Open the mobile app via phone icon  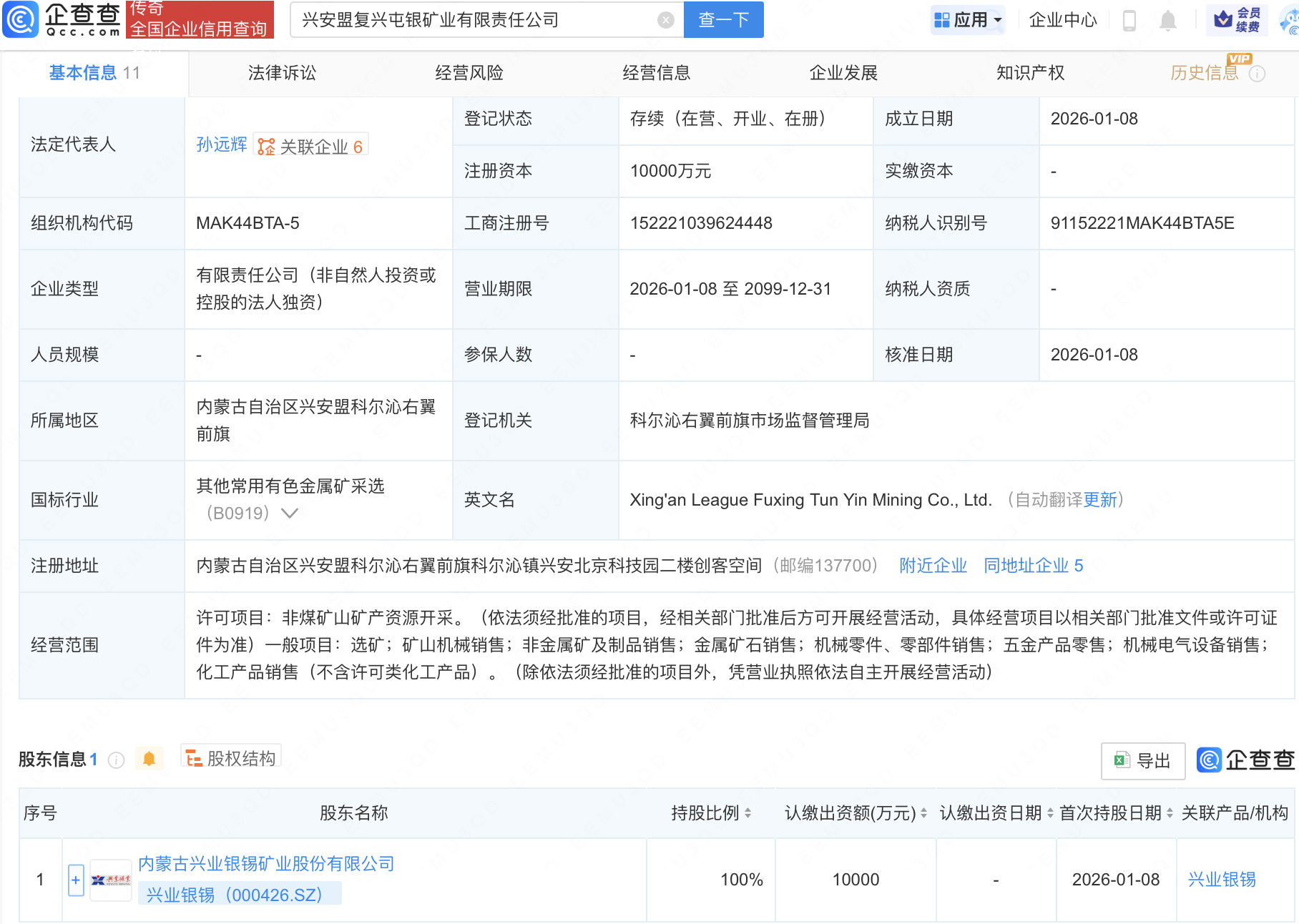click(1130, 19)
